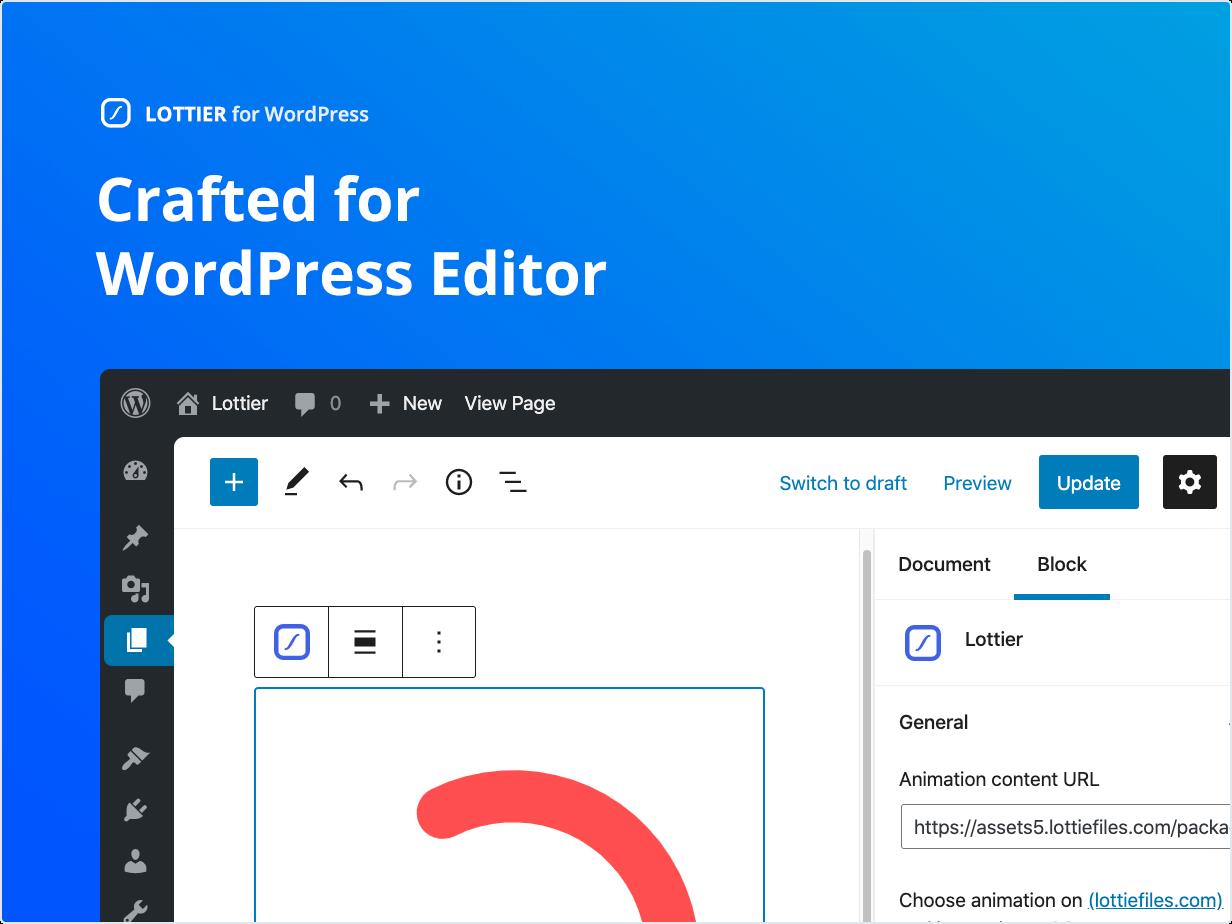Switch to the Block tab
The width and height of the screenshot is (1232, 924).
[x=1062, y=564]
